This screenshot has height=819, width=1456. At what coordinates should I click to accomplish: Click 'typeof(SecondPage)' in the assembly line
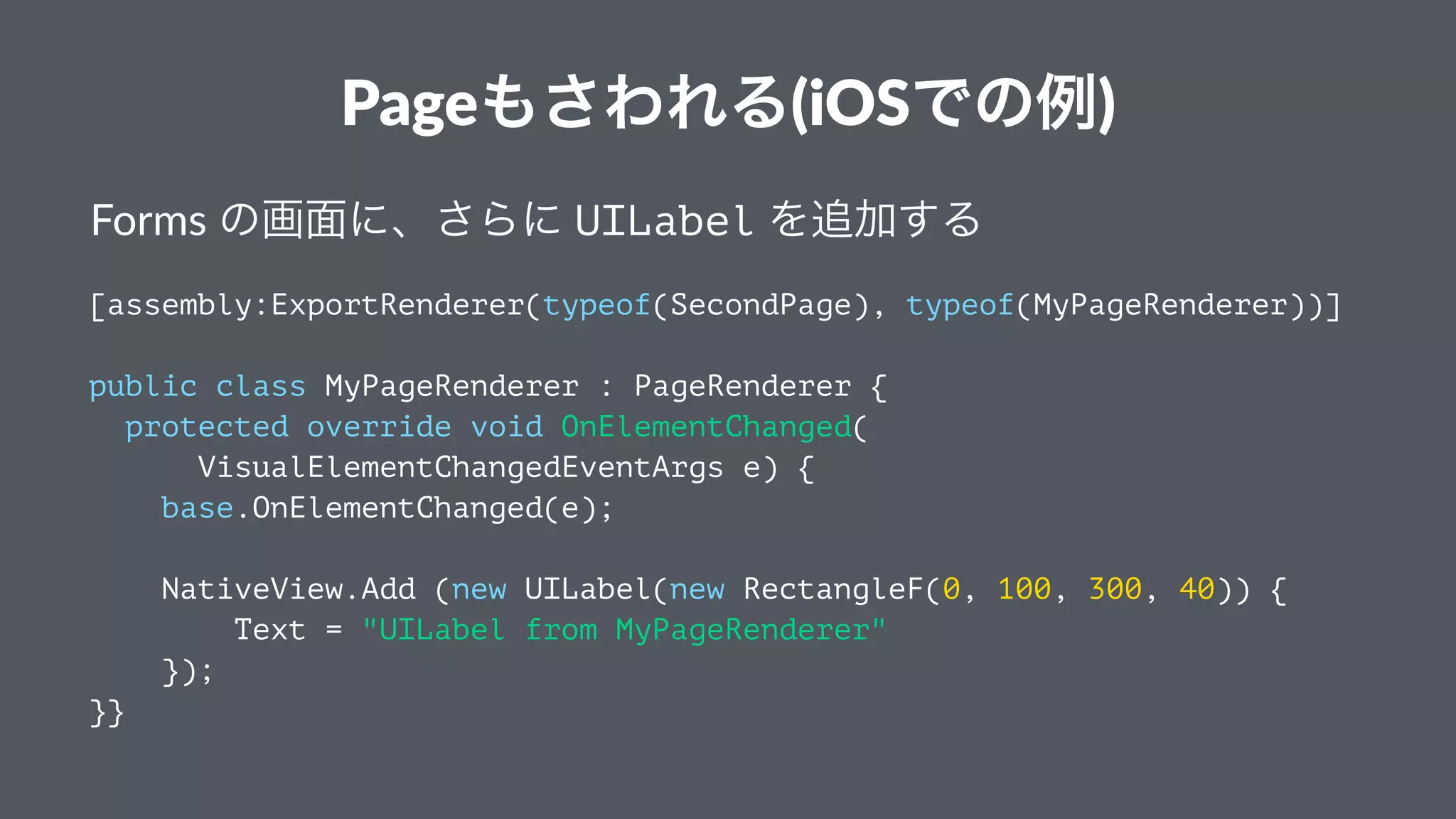[x=707, y=306]
